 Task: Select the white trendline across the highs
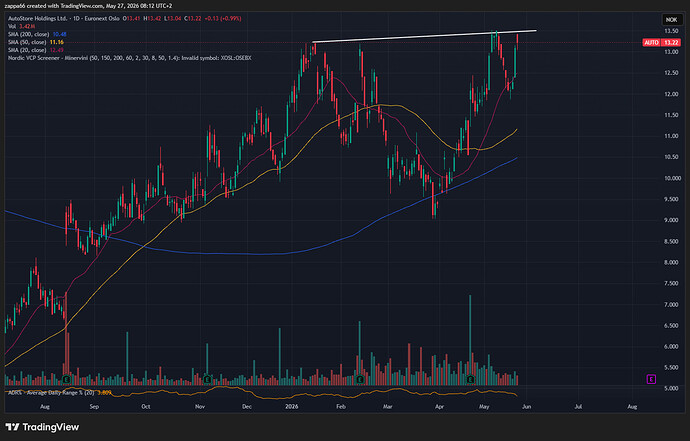[424, 37]
